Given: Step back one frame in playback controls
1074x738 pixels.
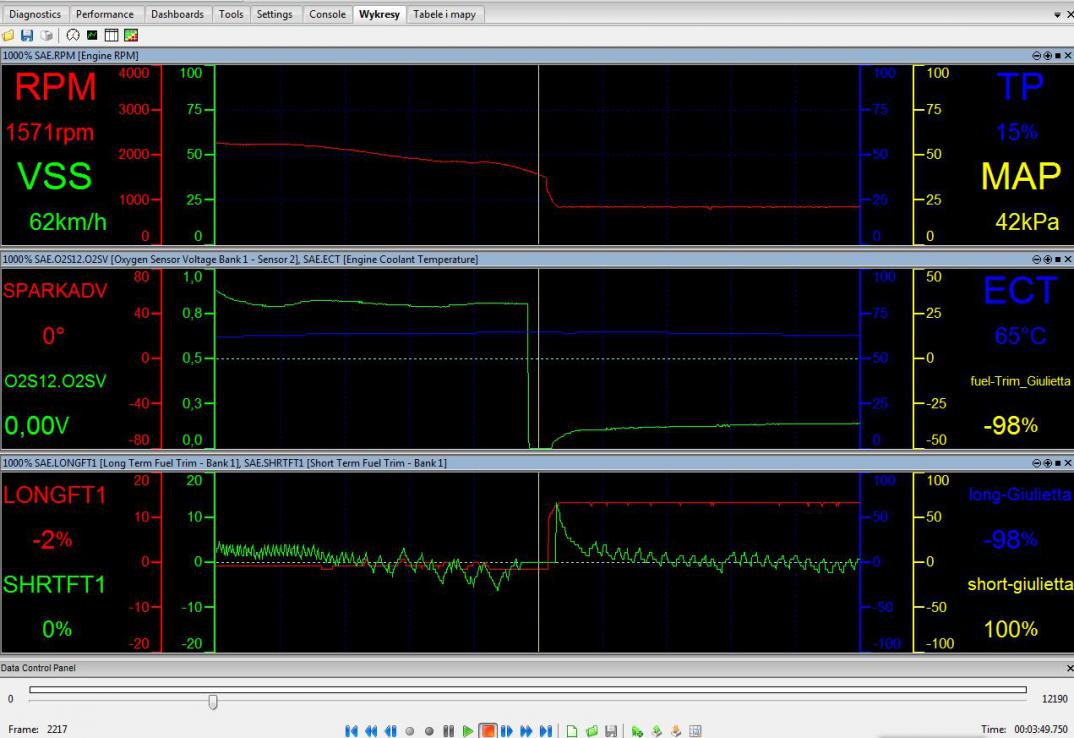Looking at the screenshot, I should (390, 730).
